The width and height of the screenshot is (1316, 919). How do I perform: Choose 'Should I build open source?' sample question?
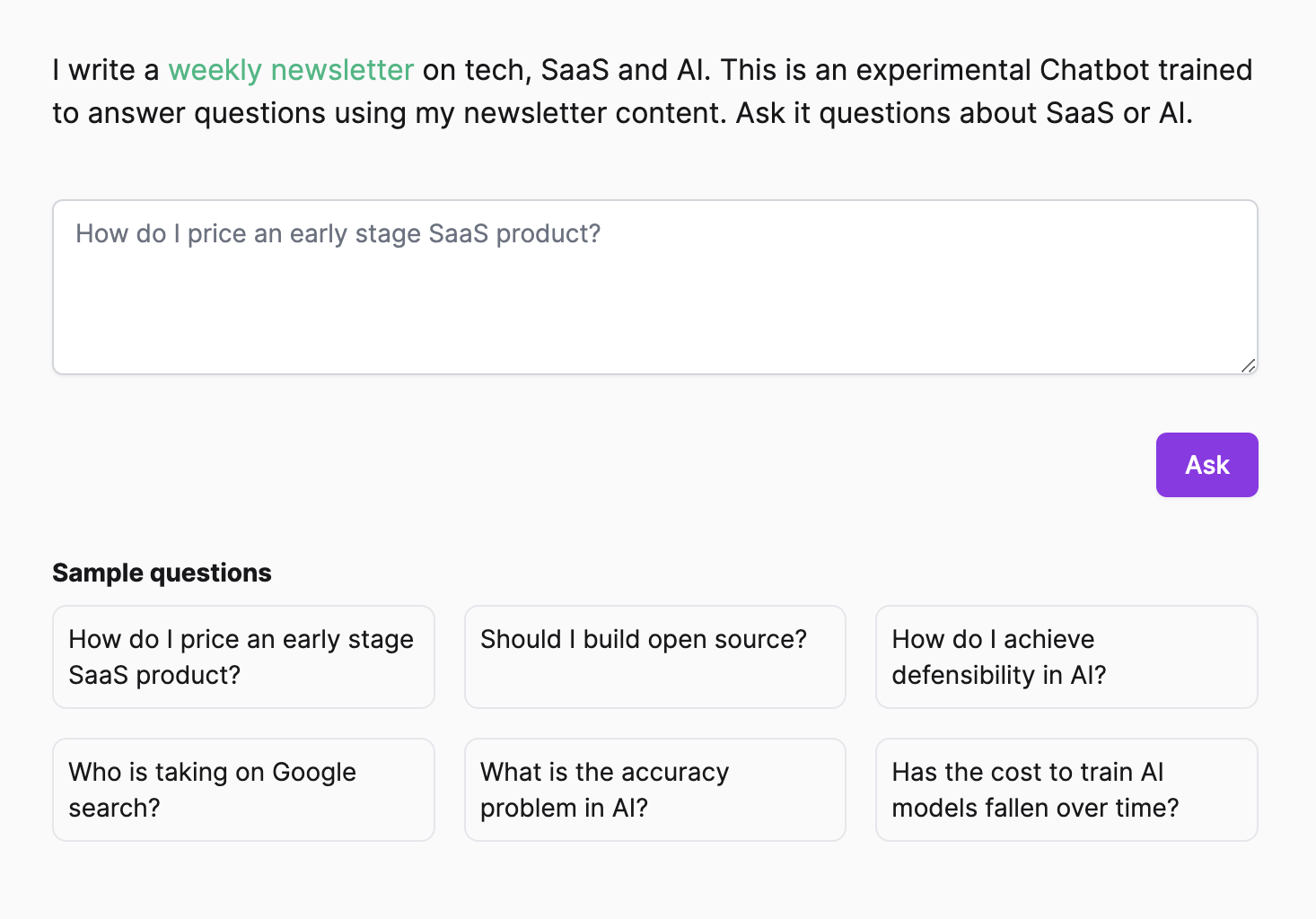pos(654,657)
